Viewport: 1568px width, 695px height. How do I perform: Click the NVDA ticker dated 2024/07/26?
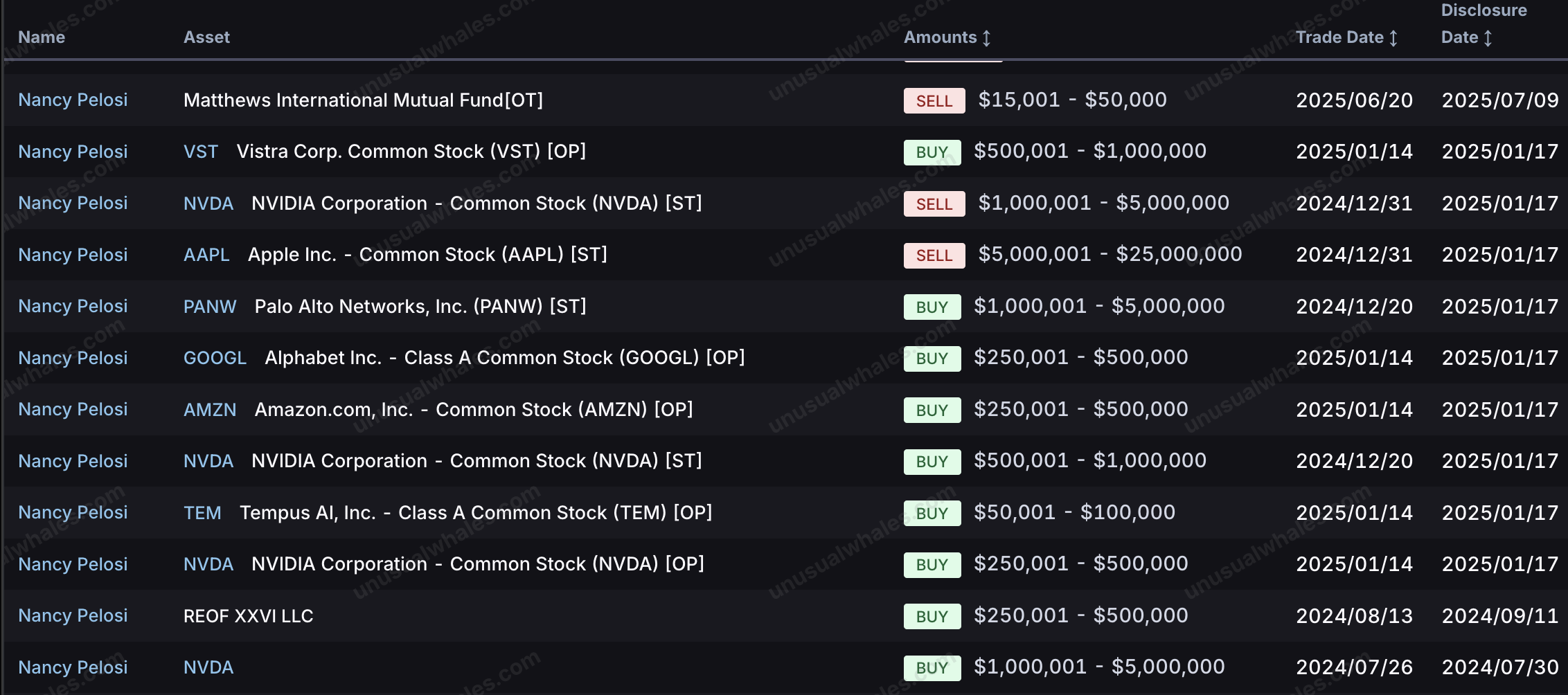click(x=208, y=667)
